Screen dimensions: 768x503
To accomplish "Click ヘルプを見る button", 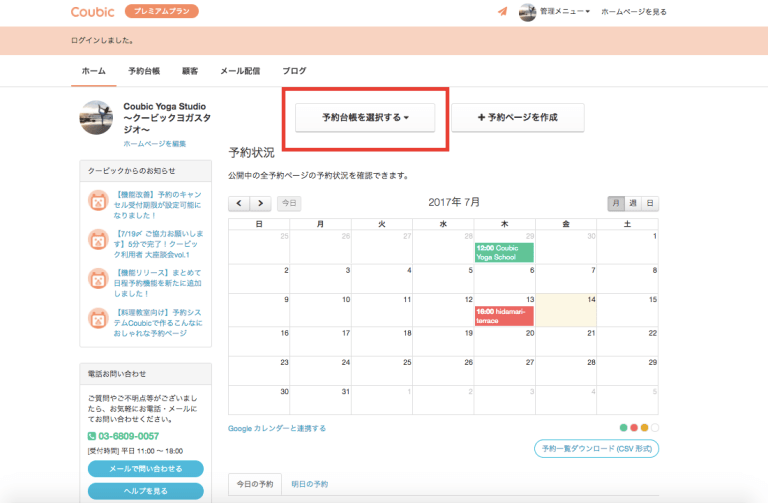I will point(145,491).
